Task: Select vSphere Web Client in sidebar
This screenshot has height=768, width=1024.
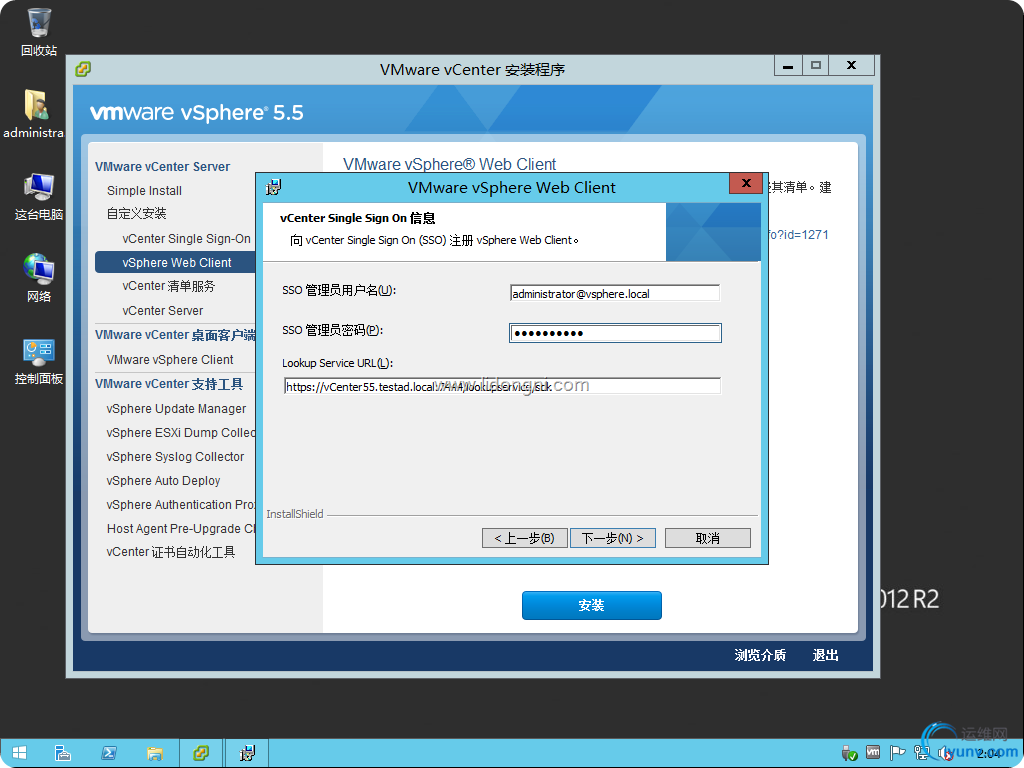Action: point(175,263)
